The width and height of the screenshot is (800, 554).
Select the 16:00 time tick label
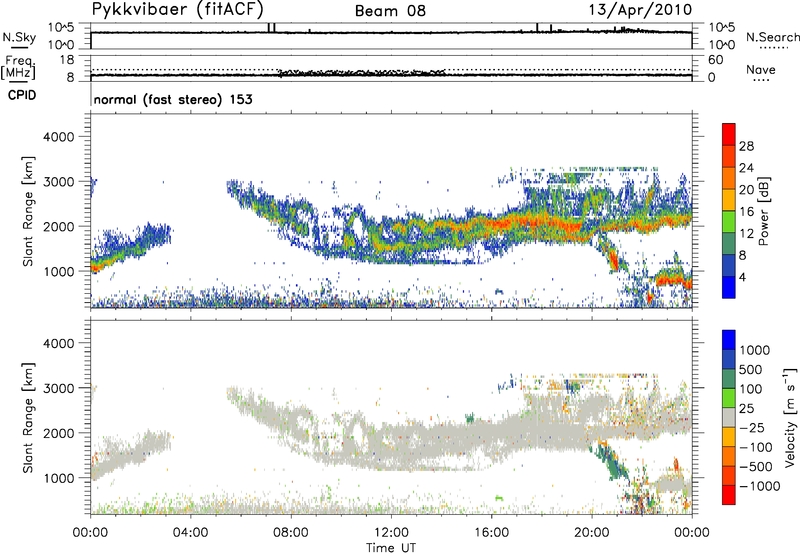click(x=491, y=533)
